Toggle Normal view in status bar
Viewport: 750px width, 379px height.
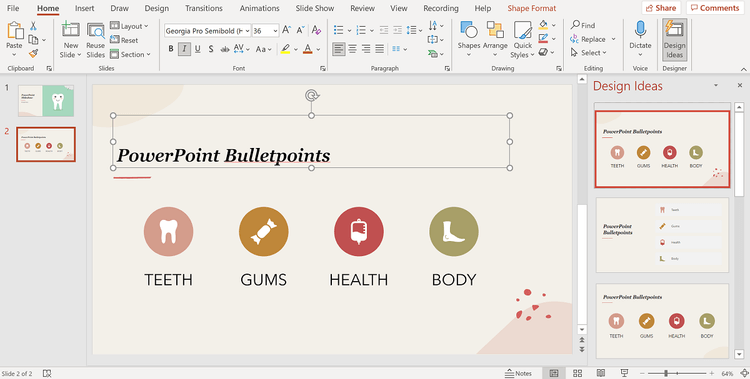coord(554,373)
